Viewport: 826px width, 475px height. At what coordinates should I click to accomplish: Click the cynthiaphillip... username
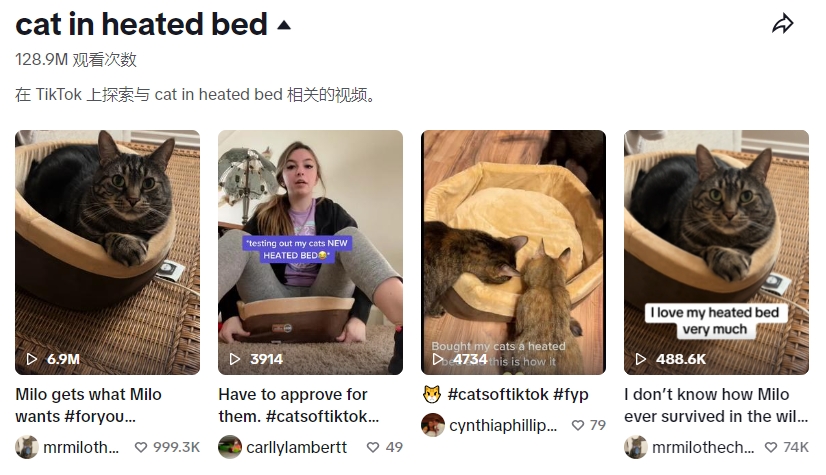click(x=503, y=425)
